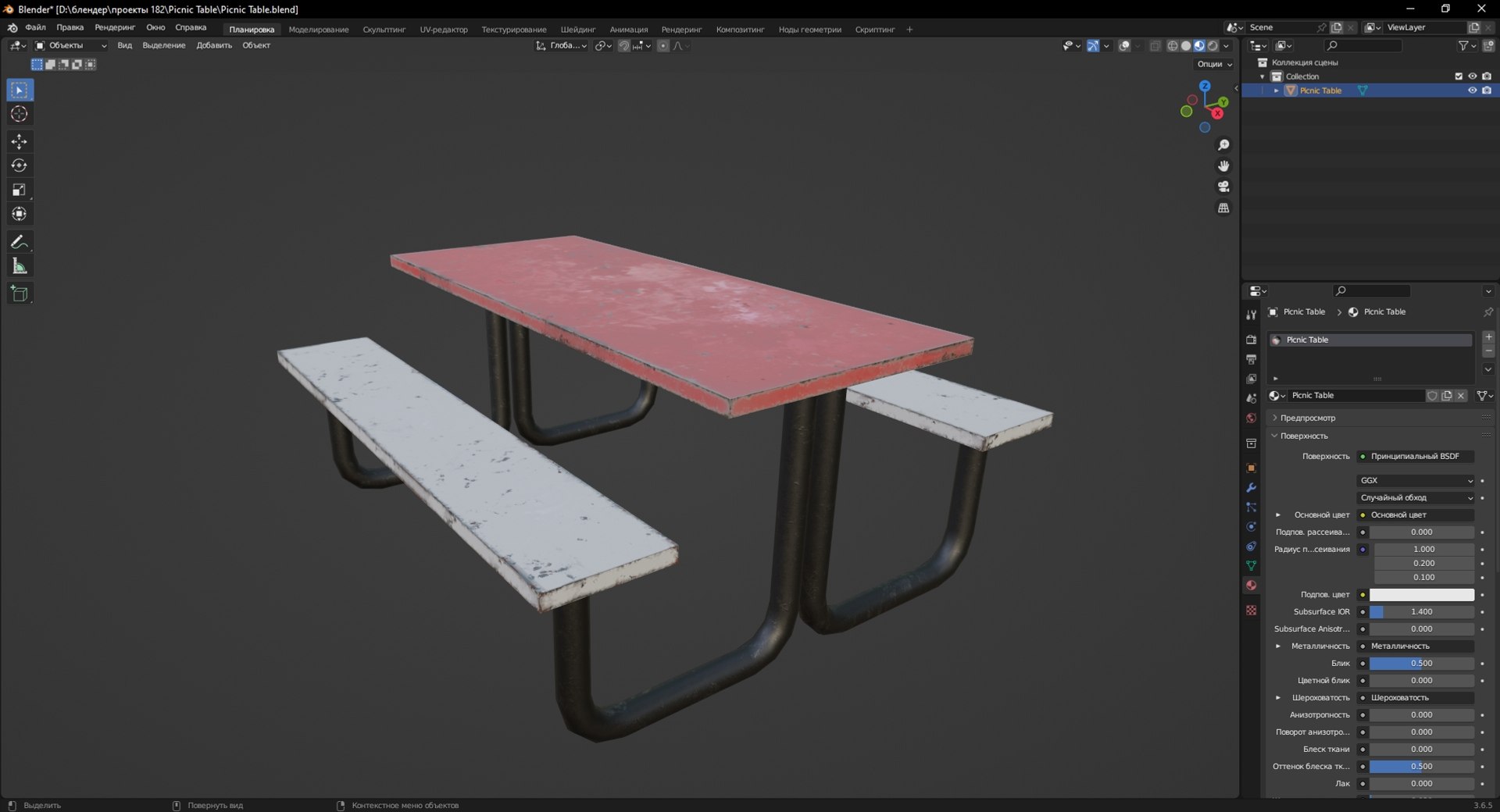Screen dimensions: 1500x812
Task: Click the zoom magnifier viewport icon
Action: 1223,145
